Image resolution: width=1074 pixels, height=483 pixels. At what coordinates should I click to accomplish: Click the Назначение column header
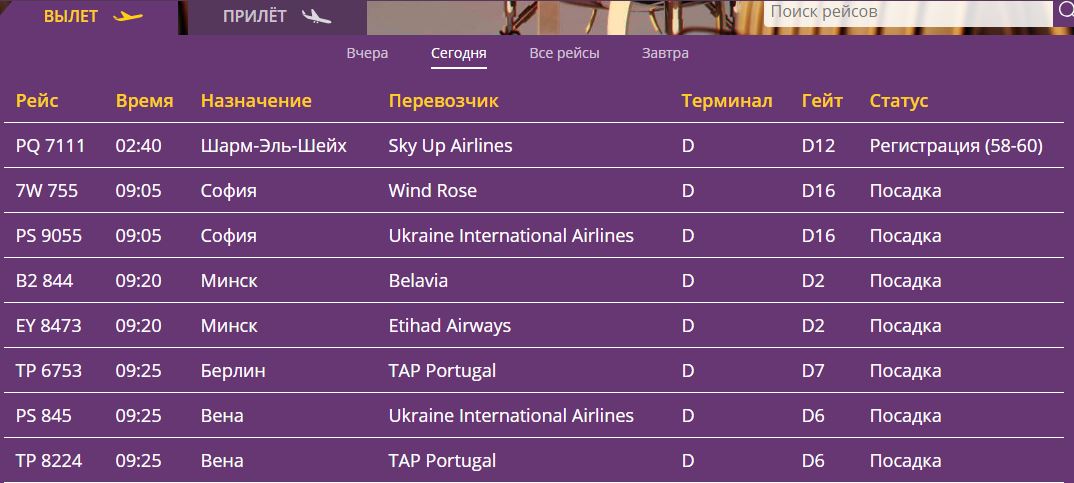point(256,101)
